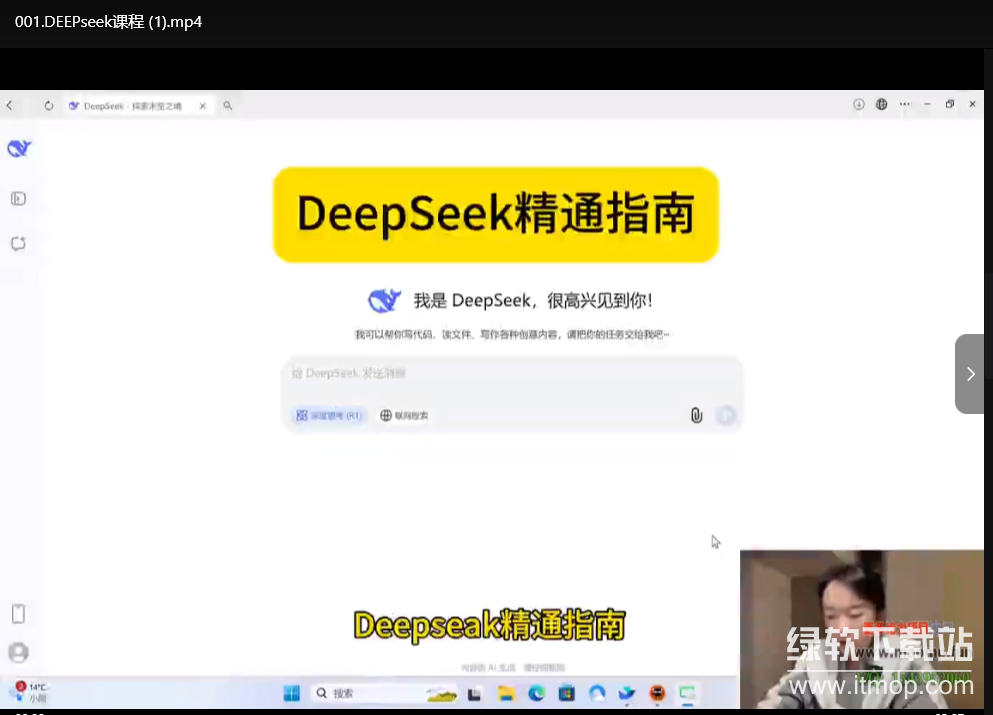Image resolution: width=993 pixels, height=715 pixels.
Task: Enable 深度思考 (R1) deep thinking mode
Action: [x=328, y=415]
